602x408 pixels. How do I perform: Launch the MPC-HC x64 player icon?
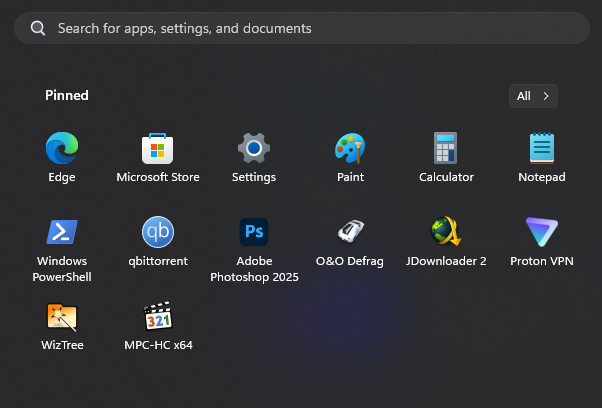pos(158,316)
